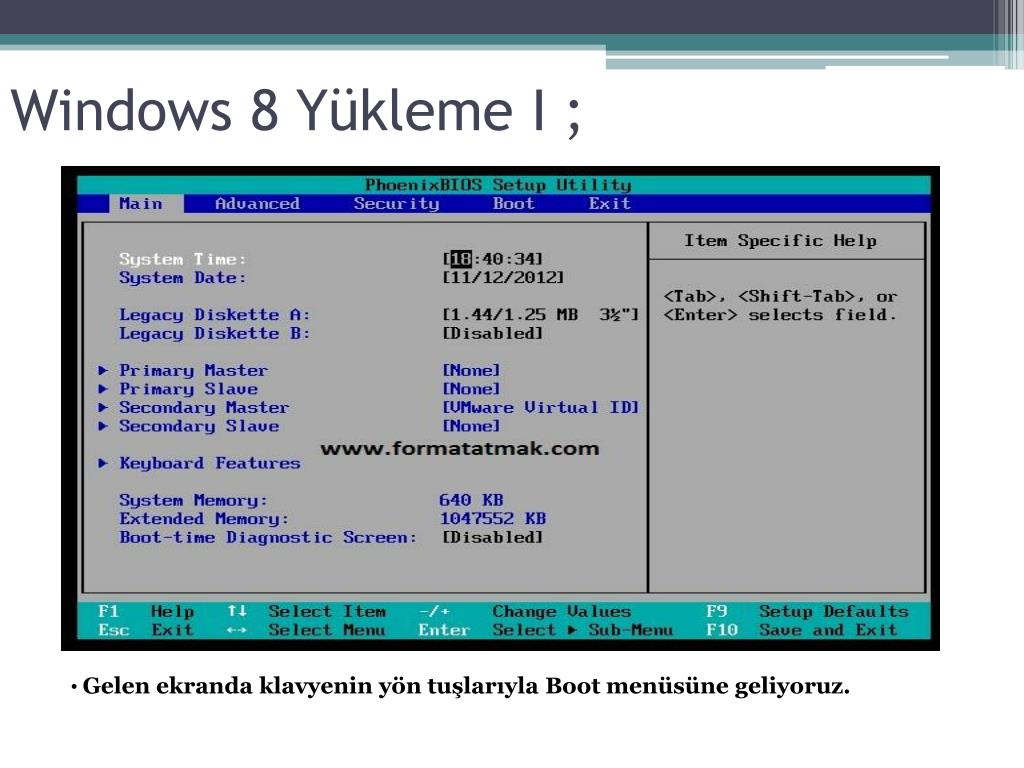Expand the Keyboard Features arrow

[103, 463]
